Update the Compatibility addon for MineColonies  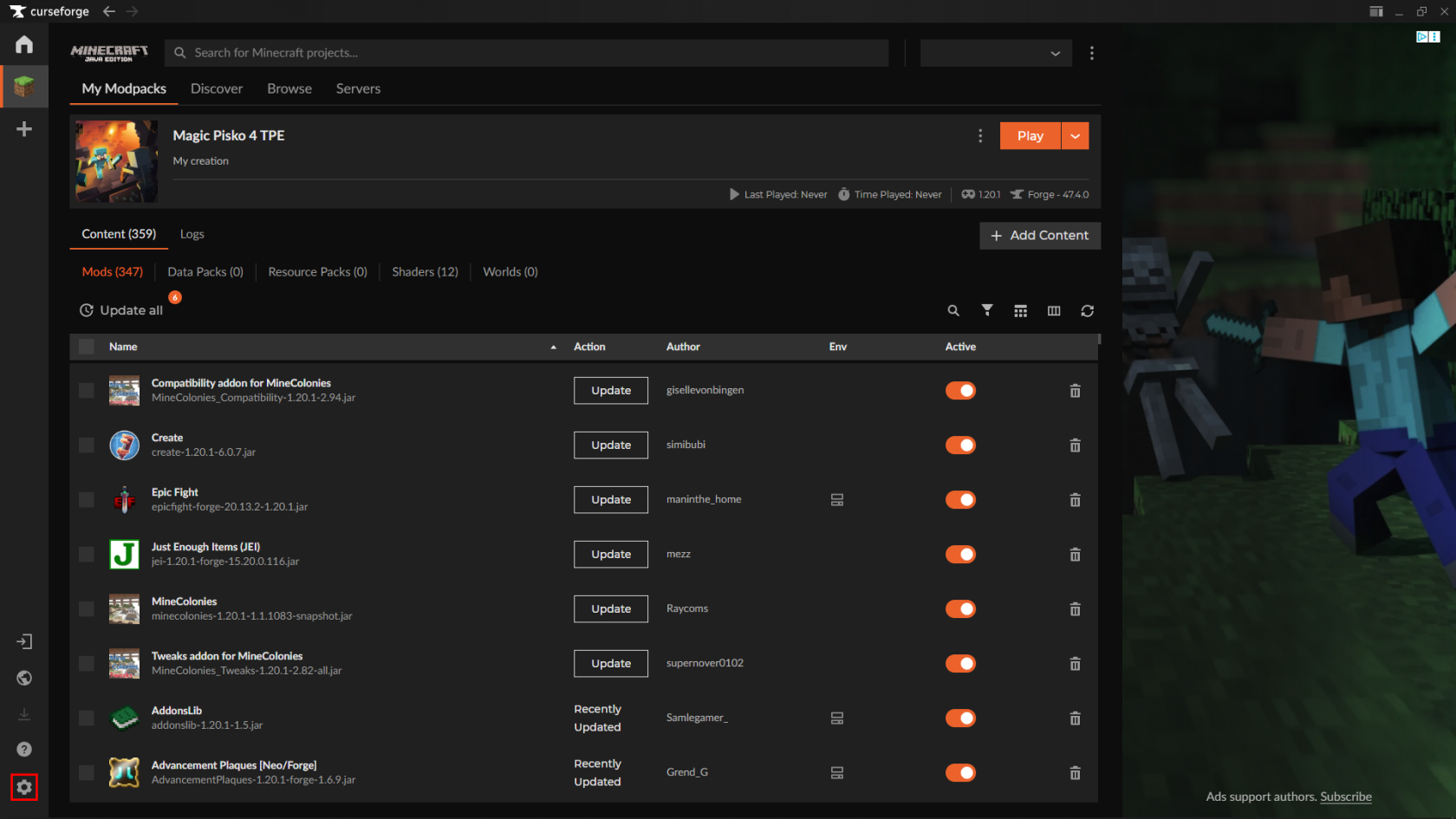[610, 390]
